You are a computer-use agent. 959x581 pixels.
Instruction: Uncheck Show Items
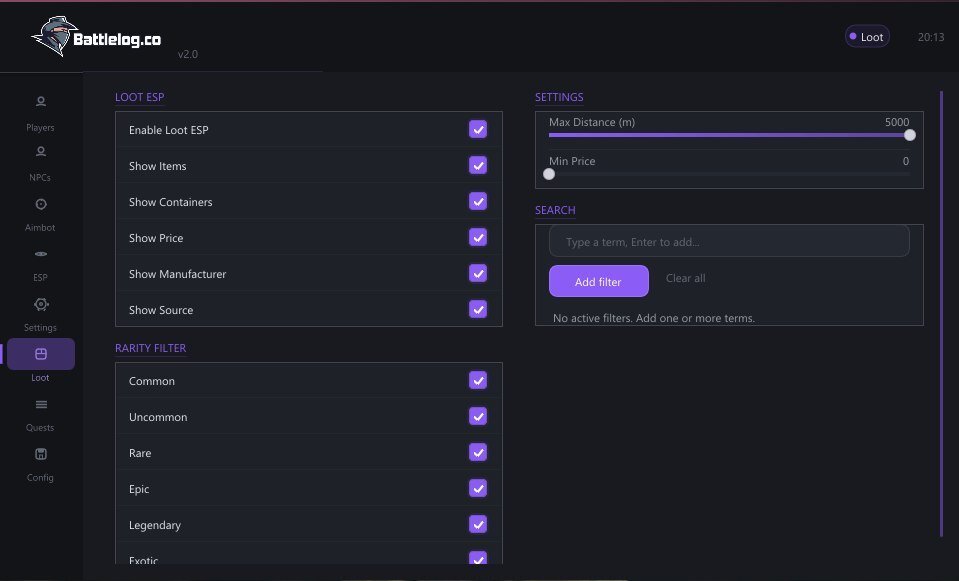point(478,165)
